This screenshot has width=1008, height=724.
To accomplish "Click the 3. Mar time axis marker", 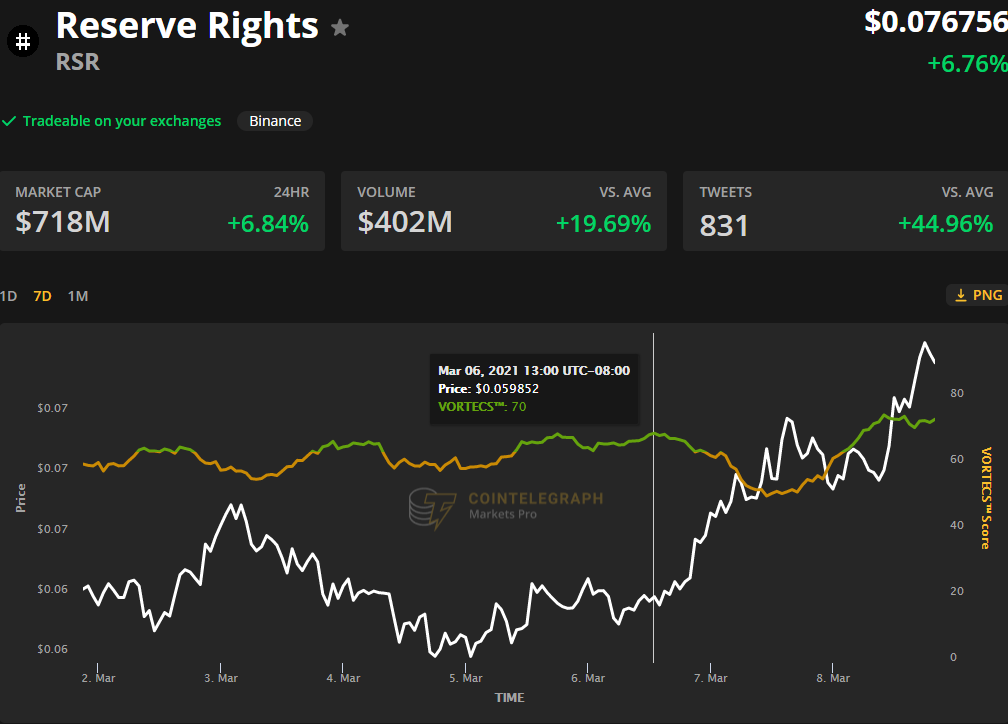I will 221,678.
